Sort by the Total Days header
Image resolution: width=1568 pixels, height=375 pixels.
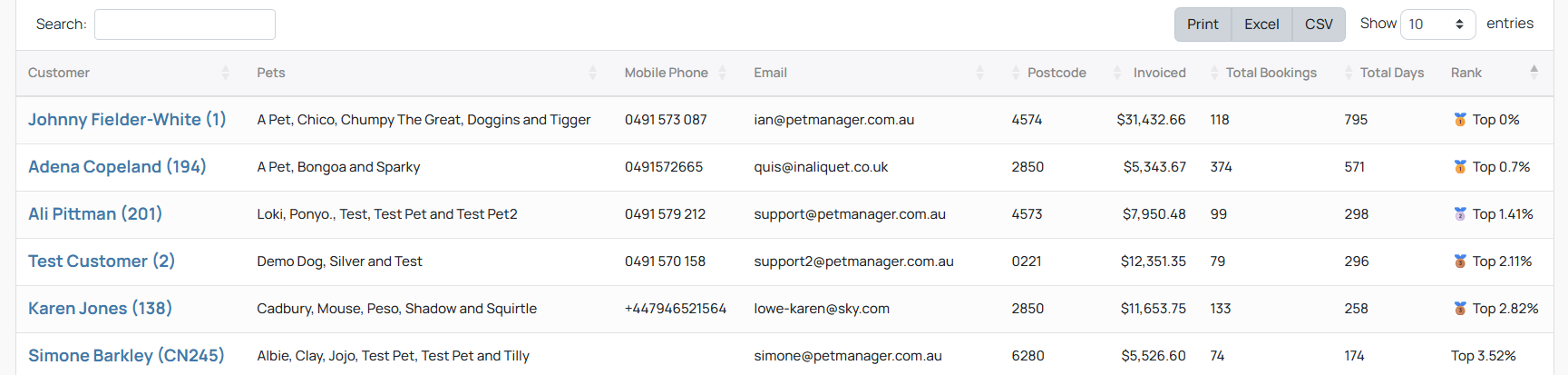point(1391,73)
